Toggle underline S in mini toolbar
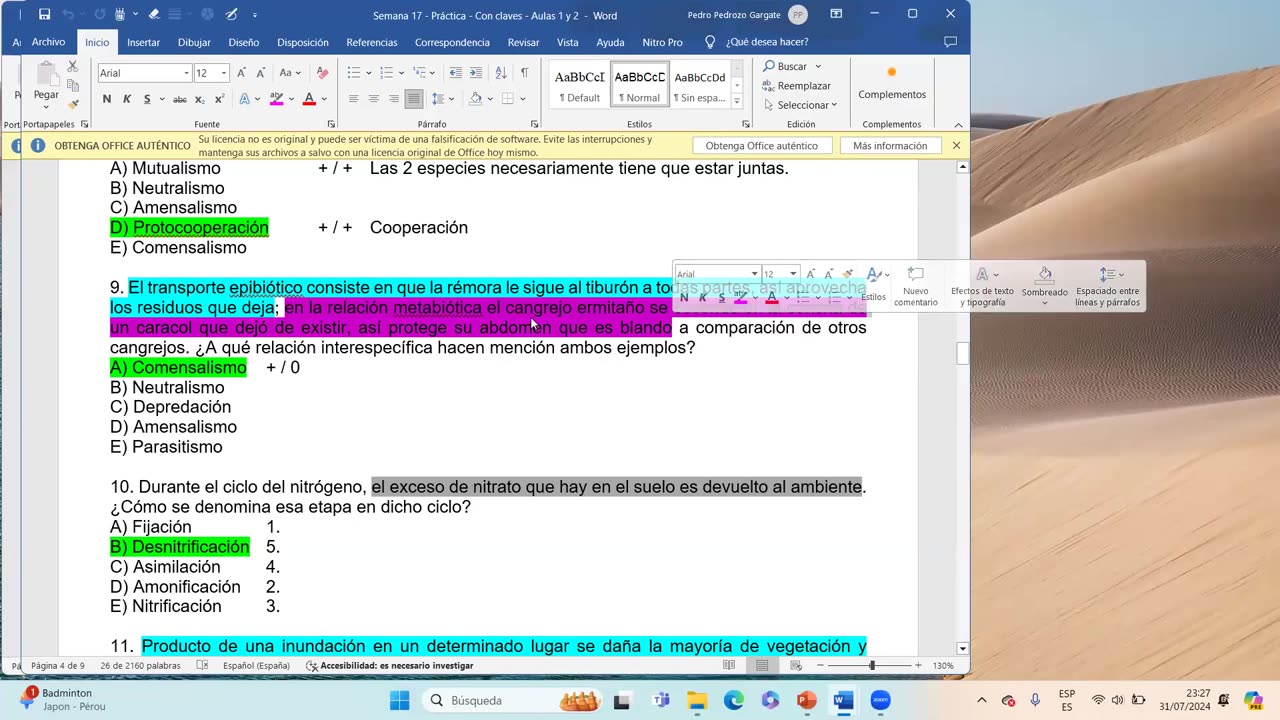This screenshot has height=720, width=1280. pos(721,298)
